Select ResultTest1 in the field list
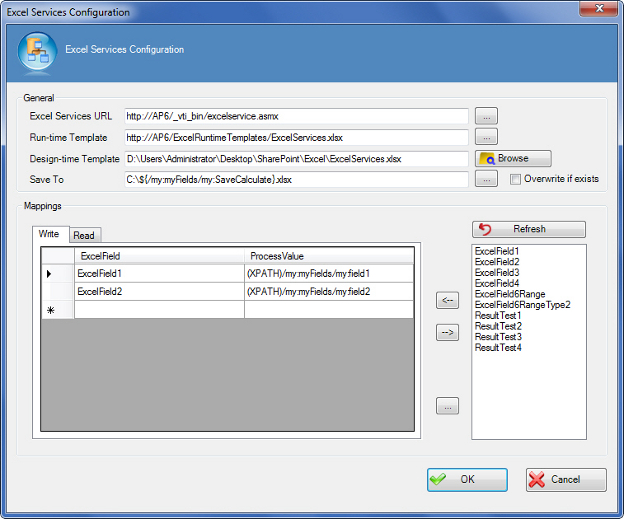The image size is (624, 519). [x=498, y=316]
